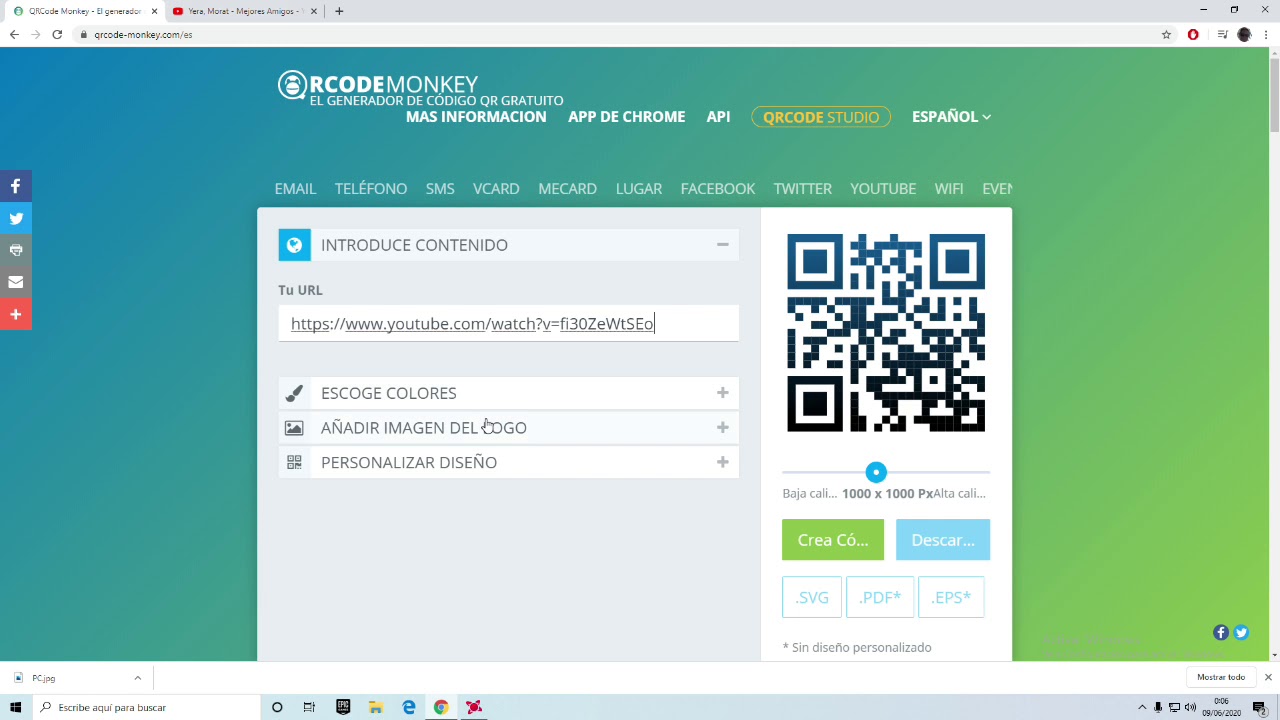Open the API link
1280x720 pixels.
[x=718, y=117]
